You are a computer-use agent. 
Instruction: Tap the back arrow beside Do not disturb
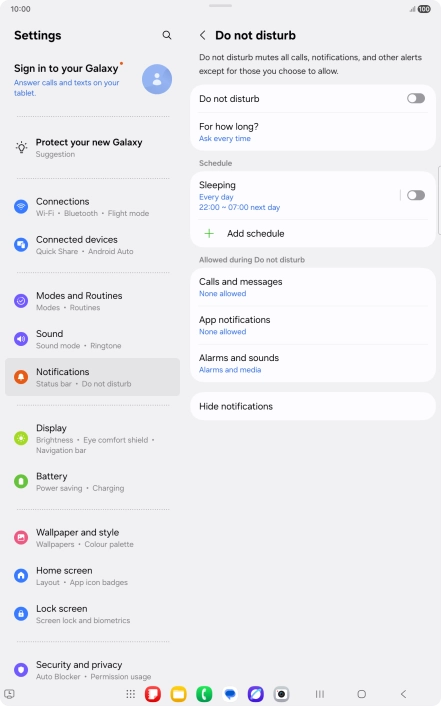point(203,35)
